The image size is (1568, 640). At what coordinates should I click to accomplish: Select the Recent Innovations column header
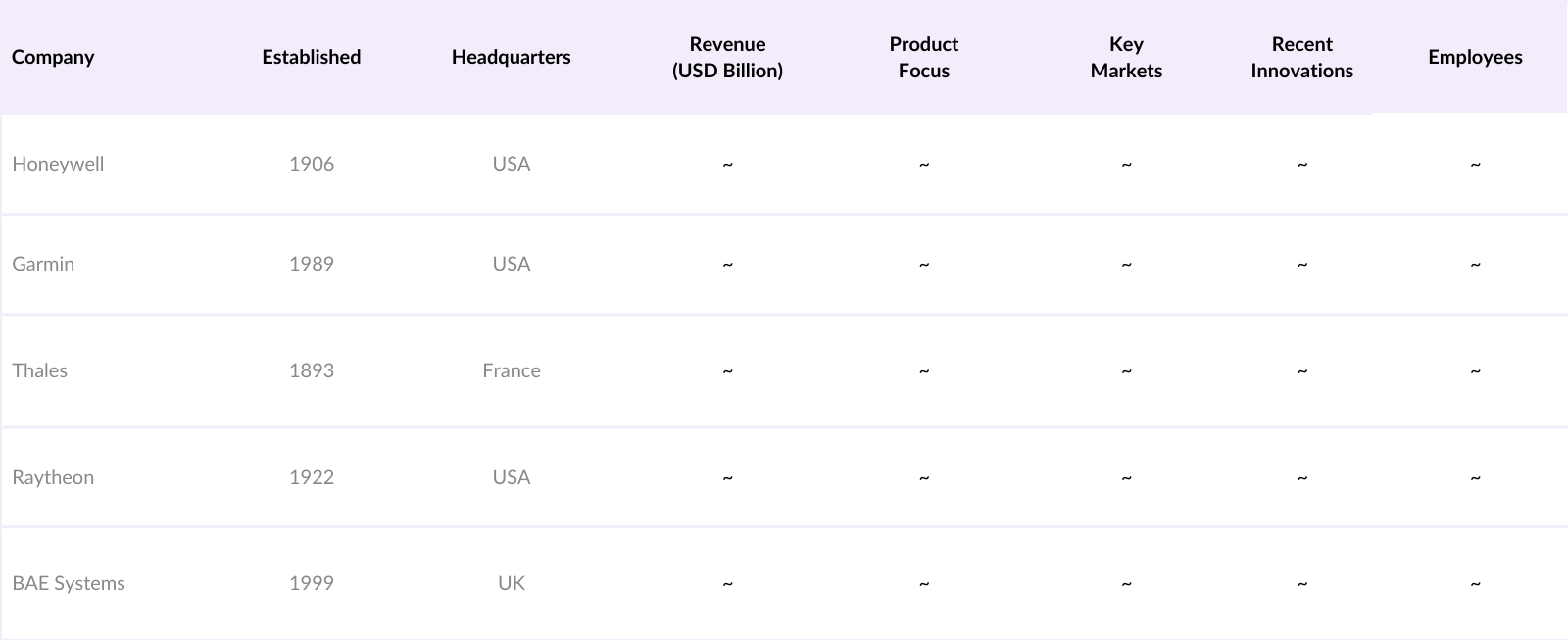coord(1301,57)
